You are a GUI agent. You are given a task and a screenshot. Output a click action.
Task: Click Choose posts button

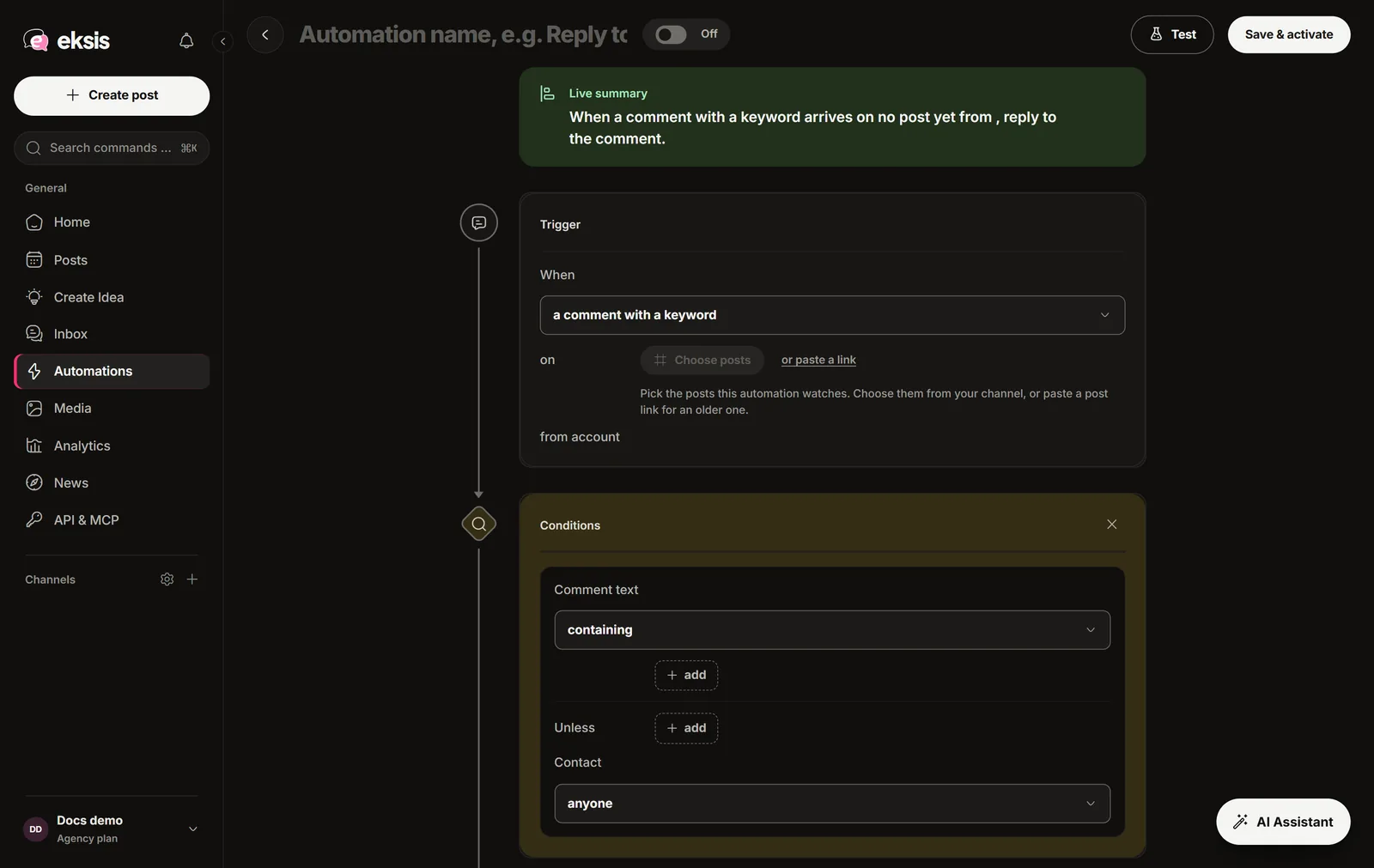coord(702,360)
